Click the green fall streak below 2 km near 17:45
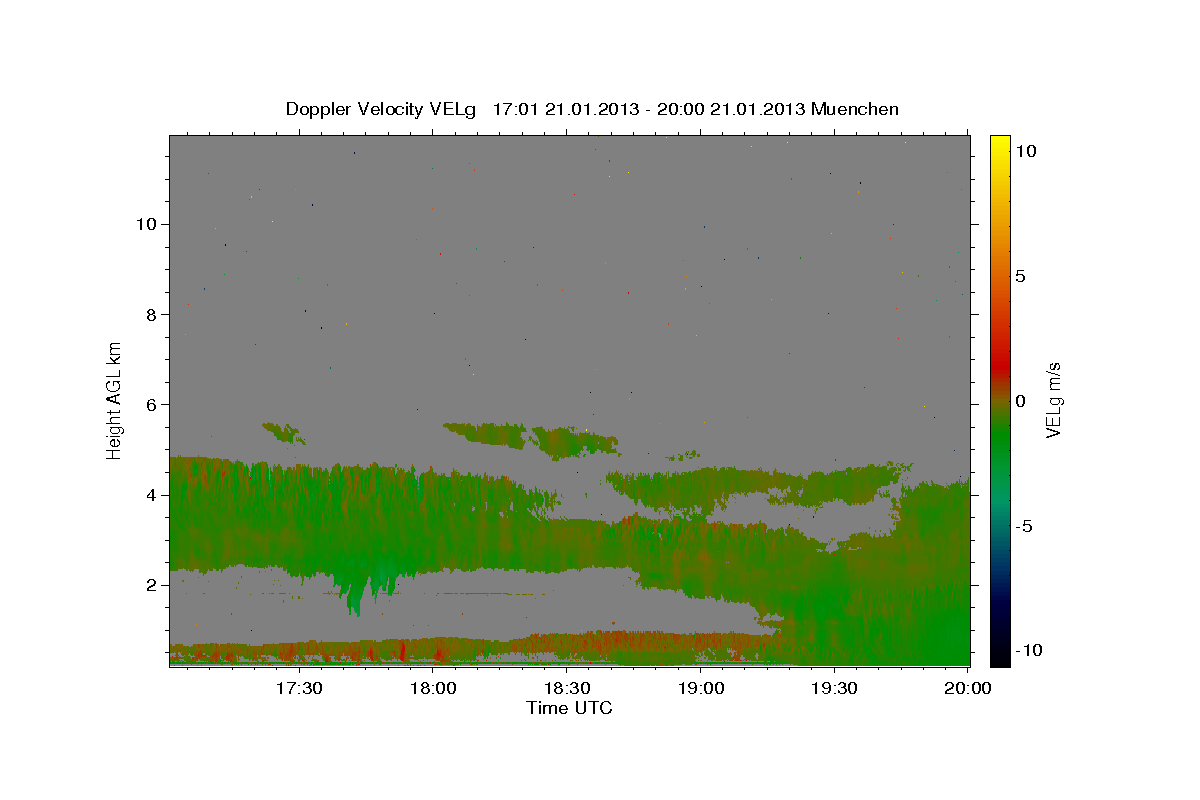This screenshot has height=800, width=1200. (353, 596)
